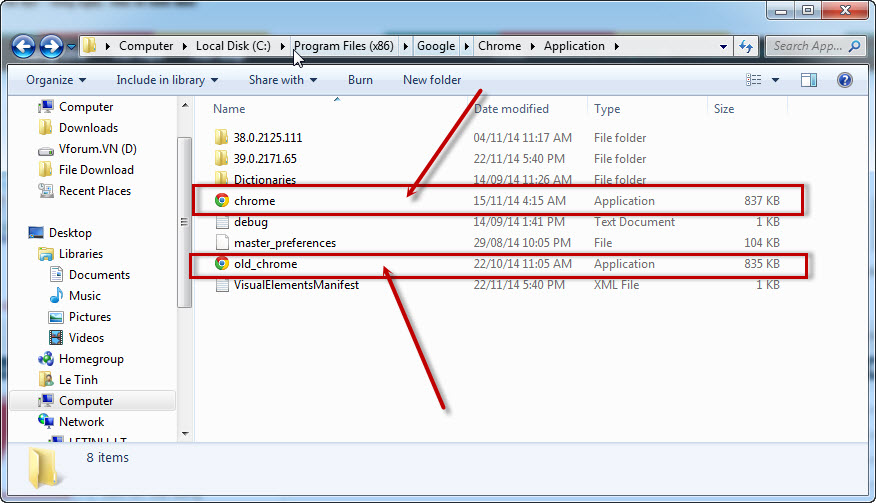Viewport: 876px width, 503px height.
Task: Go forward with the Forward arrow button
Action: point(51,46)
